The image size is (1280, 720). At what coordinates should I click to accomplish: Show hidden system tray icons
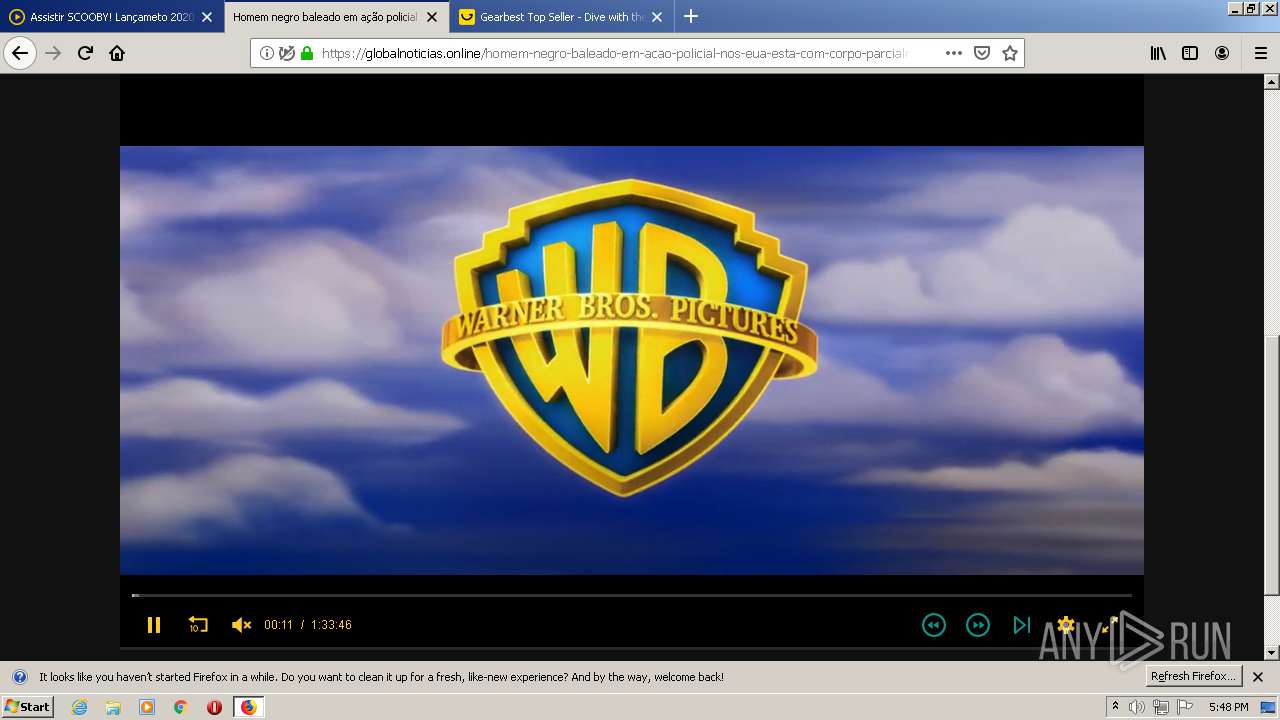coord(1116,707)
